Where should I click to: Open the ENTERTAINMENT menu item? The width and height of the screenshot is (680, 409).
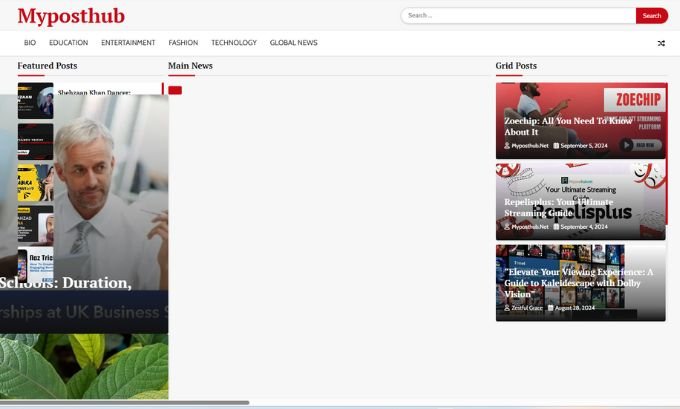pos(128,43)
